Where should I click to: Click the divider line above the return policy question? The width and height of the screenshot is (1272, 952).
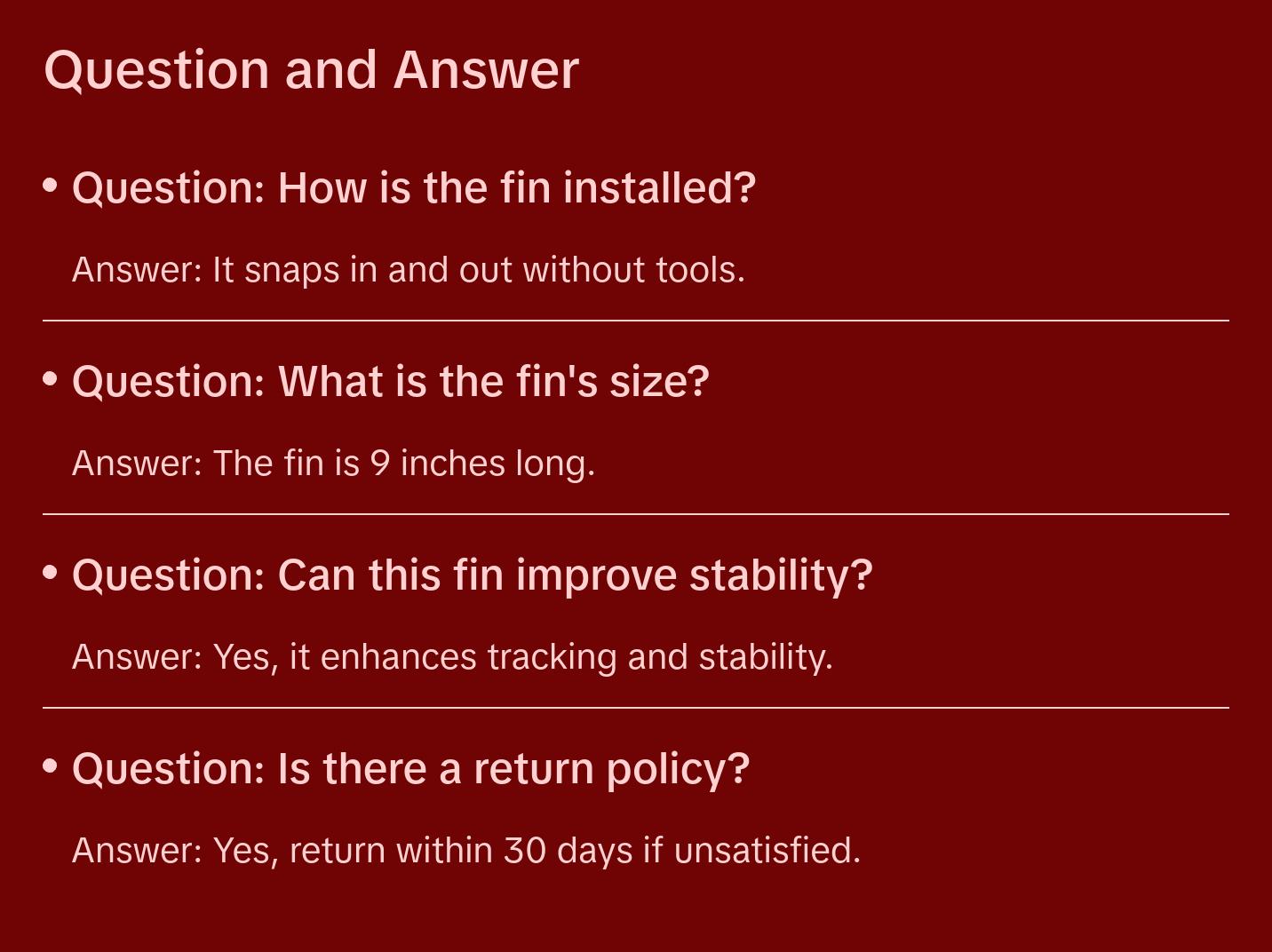click(x=636, y=708)
